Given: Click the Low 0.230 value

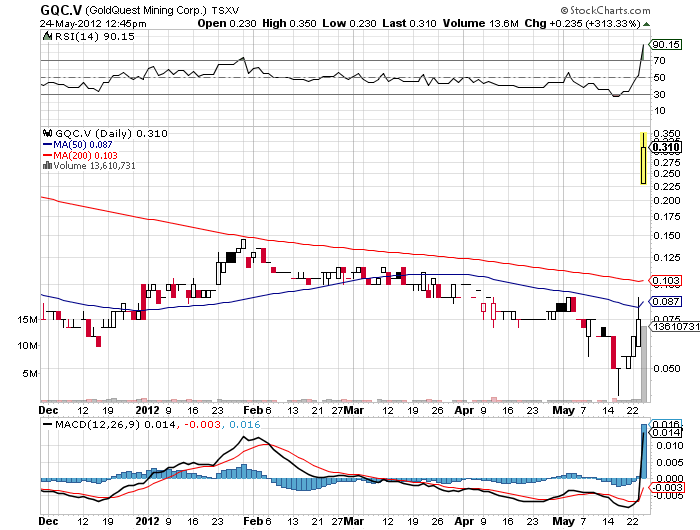Looking at the screenshot, I should [x=349, y=24].
